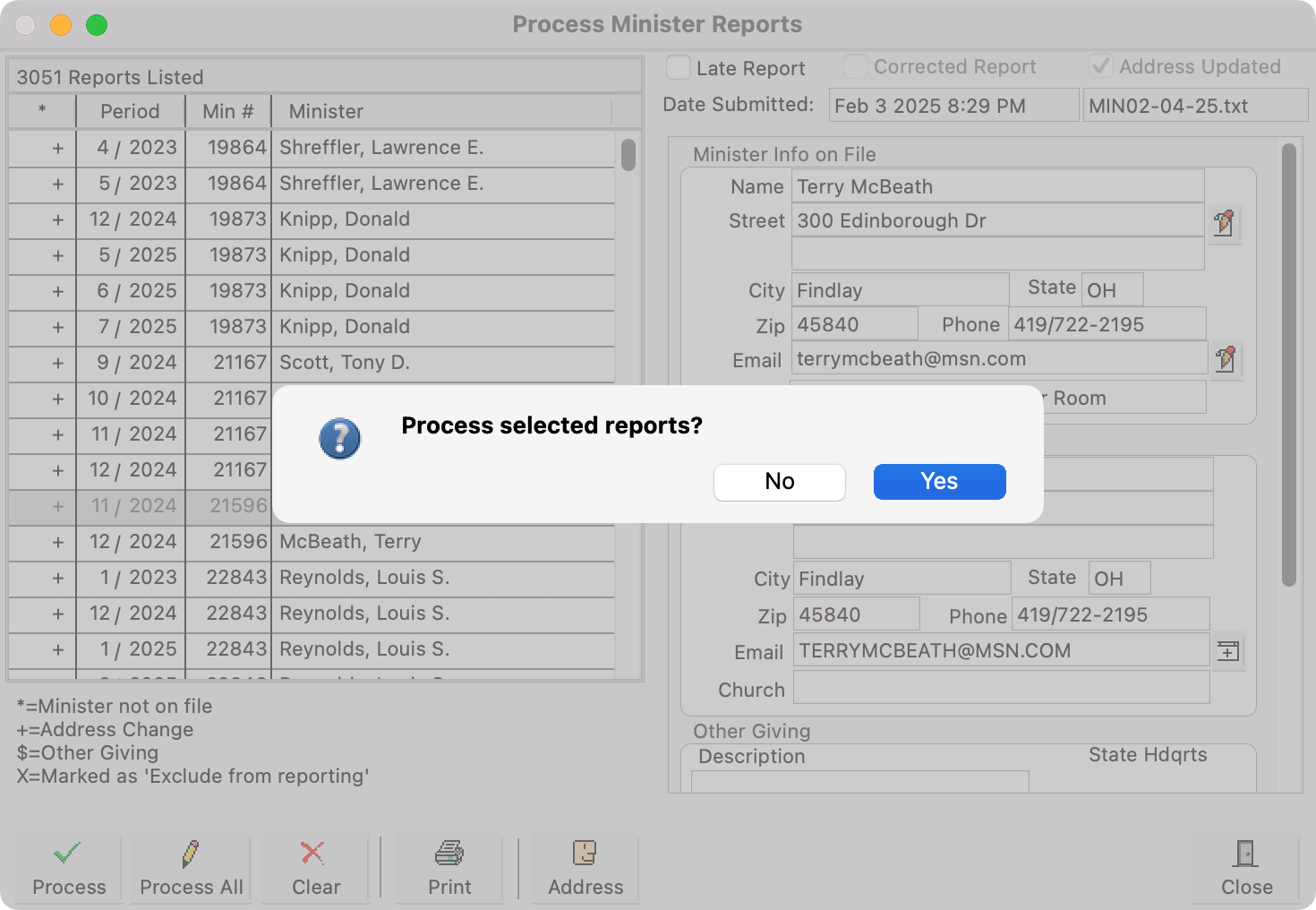This screenshot has width=1316, height=910.
Task: Open the Print reports printer icon
Action: click(x=449, y=854)
